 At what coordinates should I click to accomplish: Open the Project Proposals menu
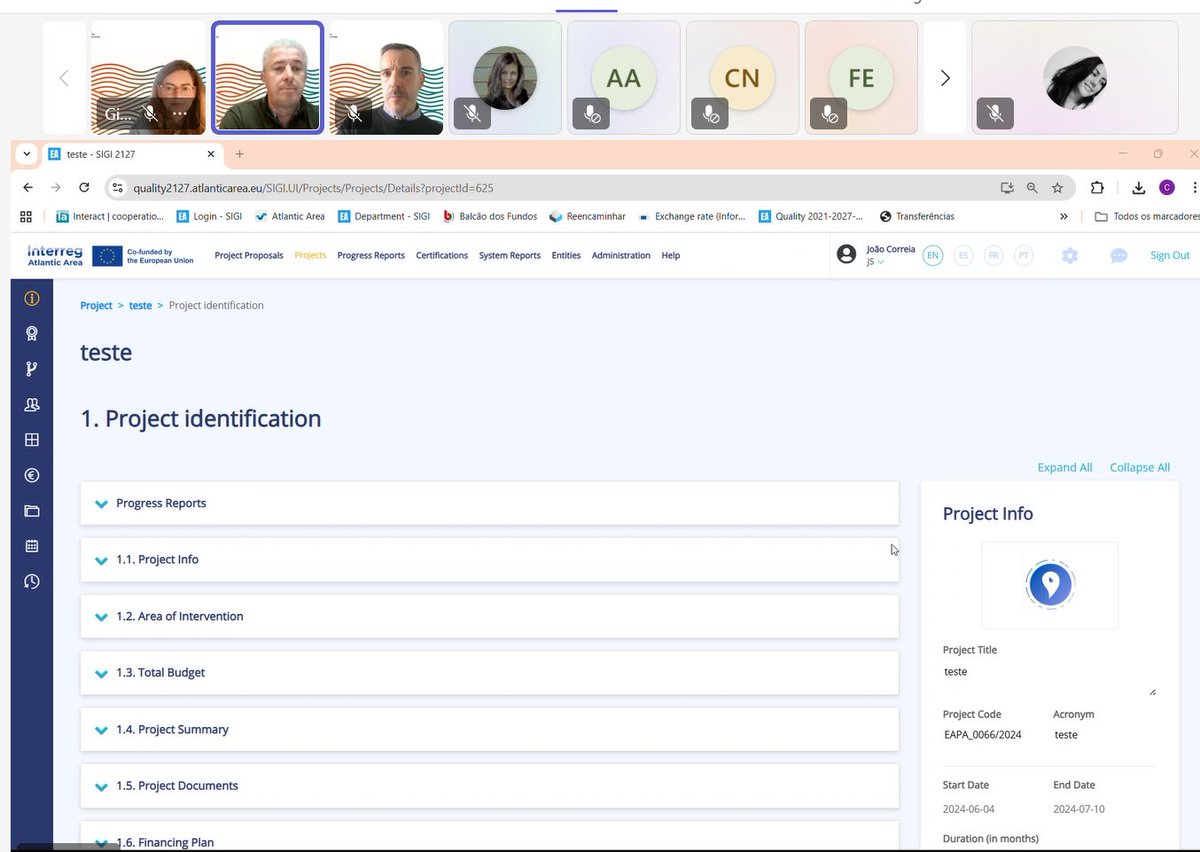249,255
